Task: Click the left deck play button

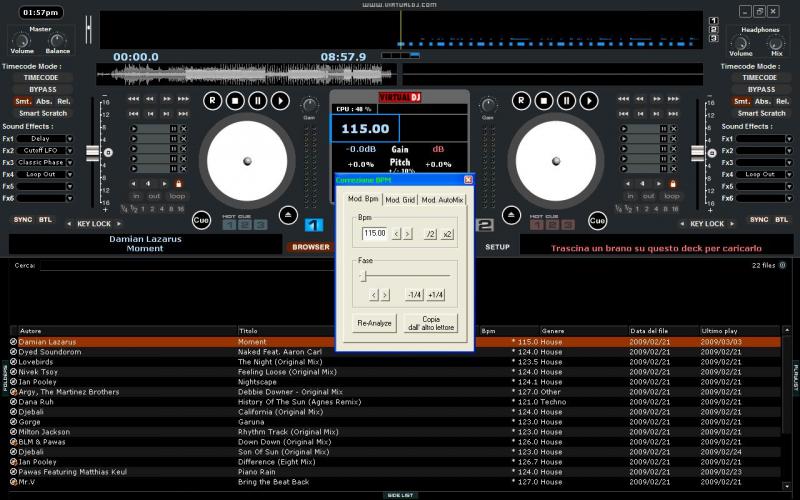Action: (280, 101)
